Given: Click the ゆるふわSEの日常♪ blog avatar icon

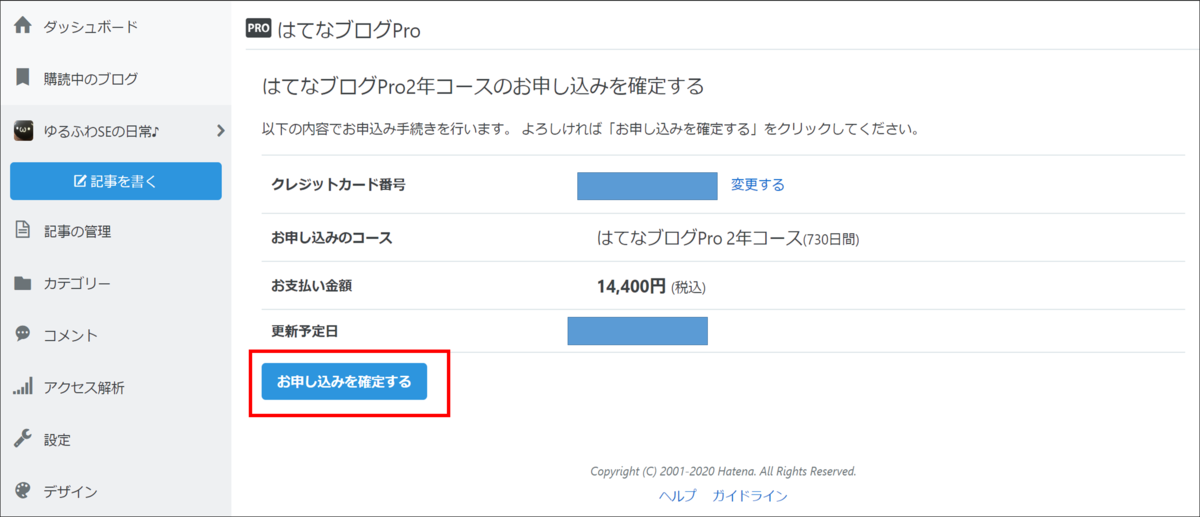Looking at the screenshot, I should click(24, 130).
